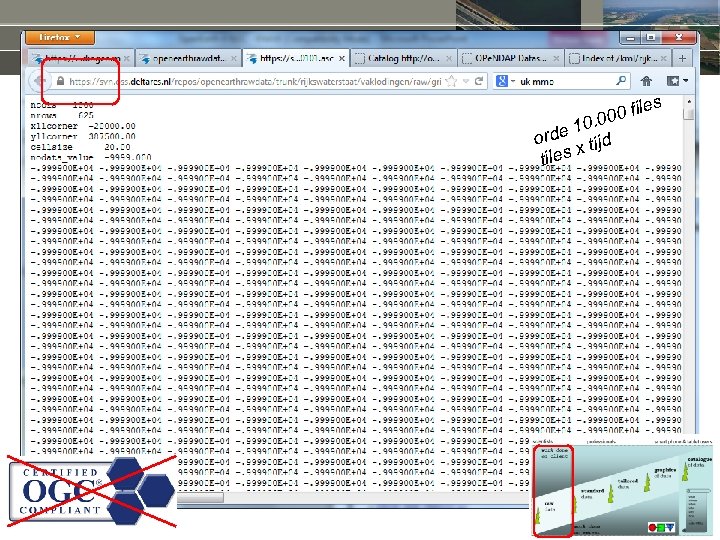Open the Firefox application menu button
The width and height of the screenshot is (720, 540).
[60, 37]
